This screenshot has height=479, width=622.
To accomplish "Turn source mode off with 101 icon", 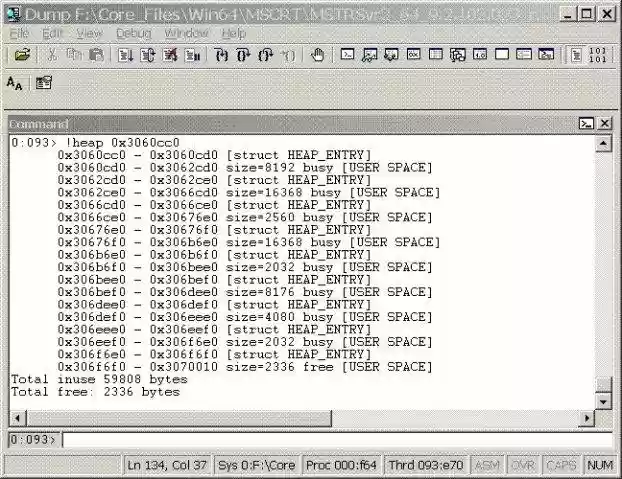I will [x=597, y=55].
